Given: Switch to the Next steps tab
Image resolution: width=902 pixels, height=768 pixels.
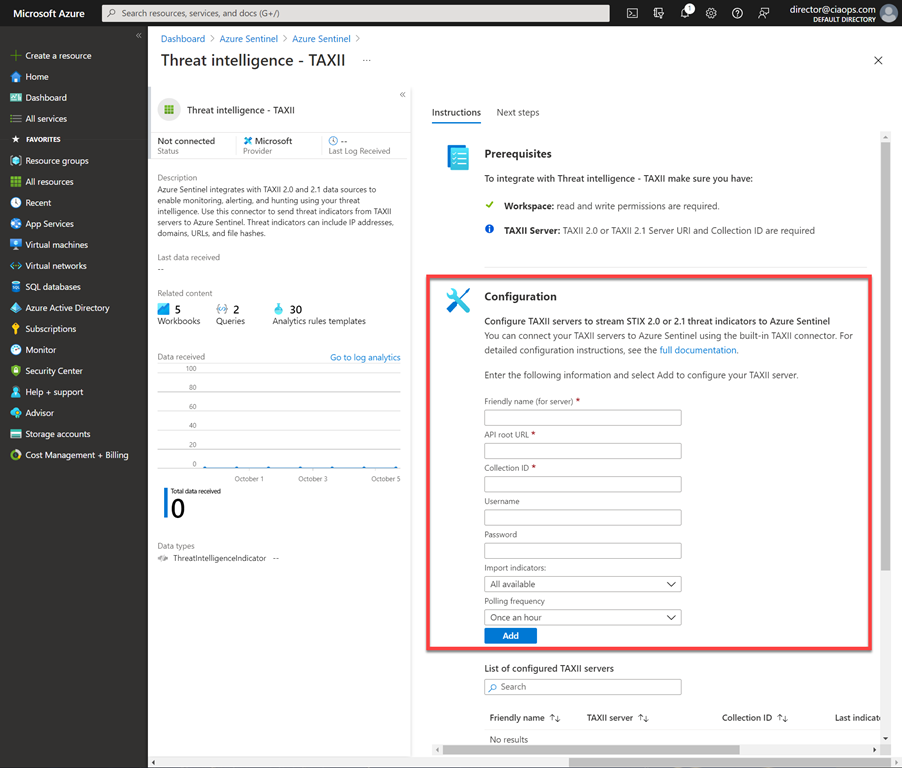Looking at the screenshot, I should pyautogui.click(x=517, y=112).
